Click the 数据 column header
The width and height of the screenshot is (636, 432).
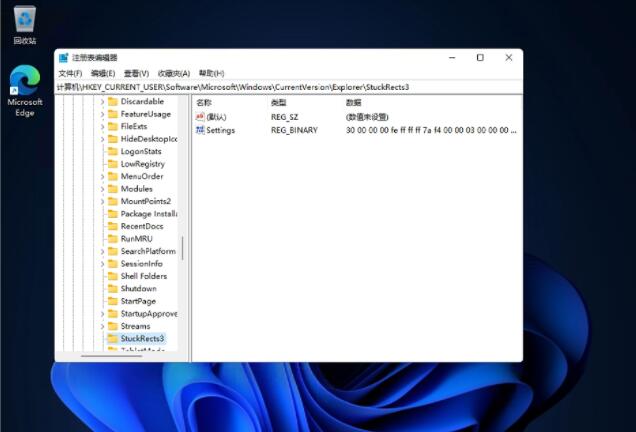[x=354, y=102]
